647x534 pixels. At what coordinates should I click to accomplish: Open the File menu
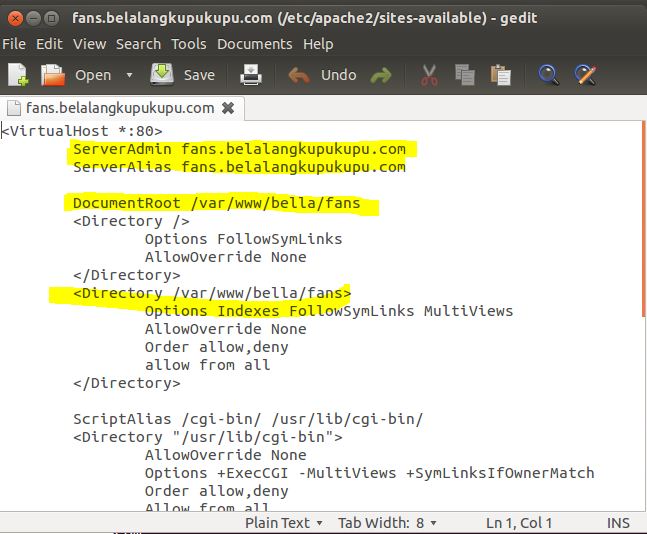tap(14, 44)
